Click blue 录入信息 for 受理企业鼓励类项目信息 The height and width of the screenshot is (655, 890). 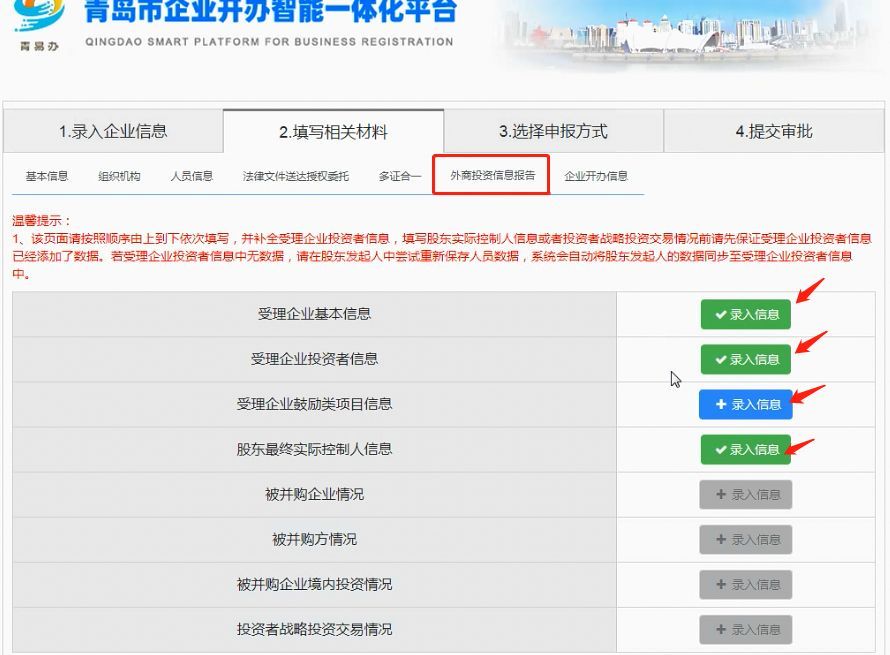(x=745, y=405)
